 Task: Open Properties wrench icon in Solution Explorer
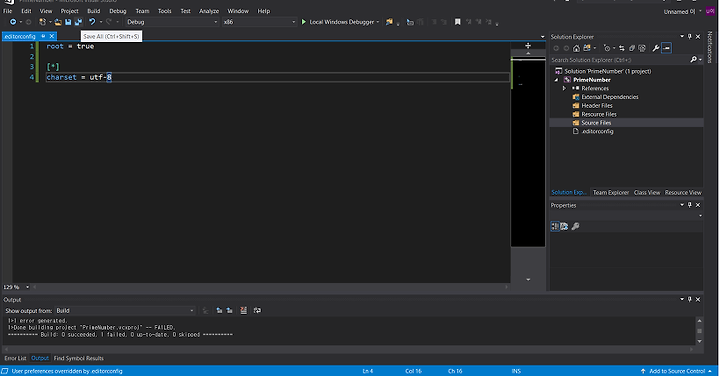coord(656,48)
